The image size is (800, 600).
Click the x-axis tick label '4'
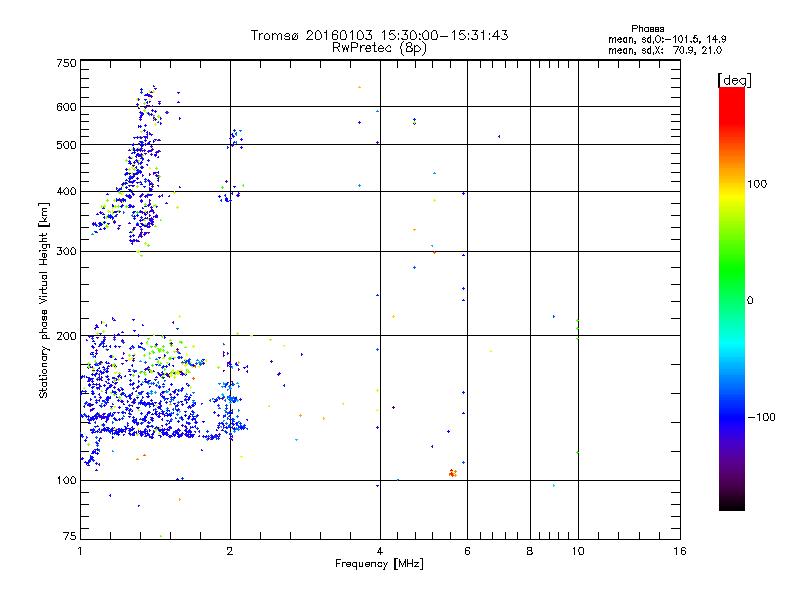click(x=380, y=551)
